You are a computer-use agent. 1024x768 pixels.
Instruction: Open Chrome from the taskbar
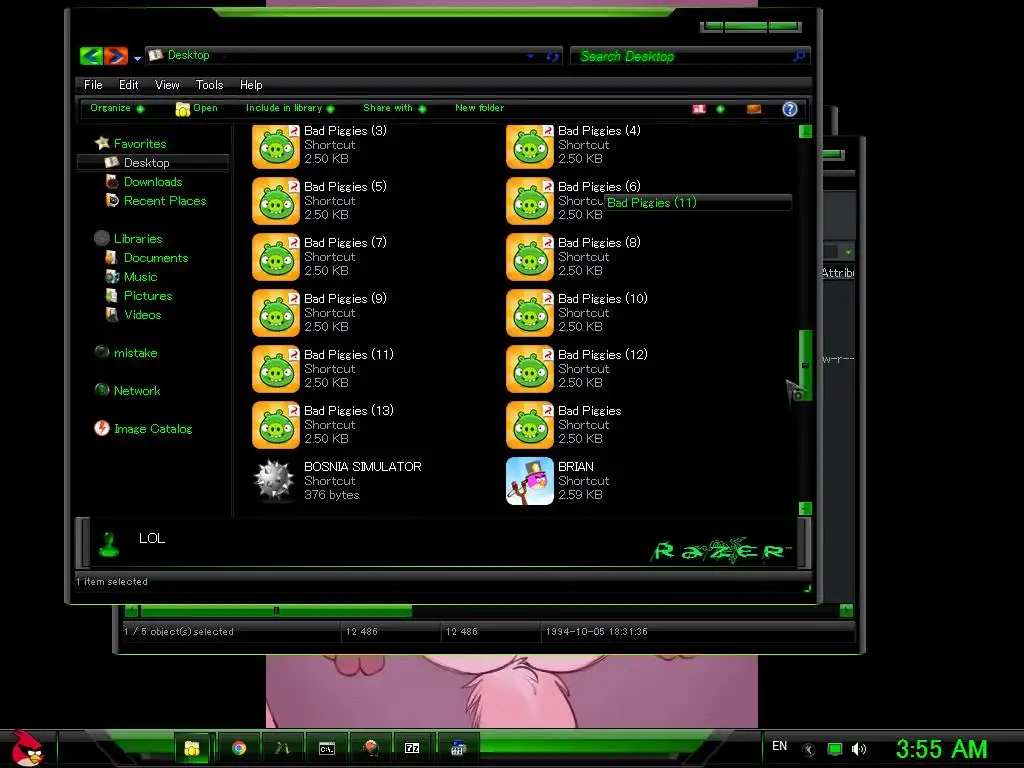[239, 748]
